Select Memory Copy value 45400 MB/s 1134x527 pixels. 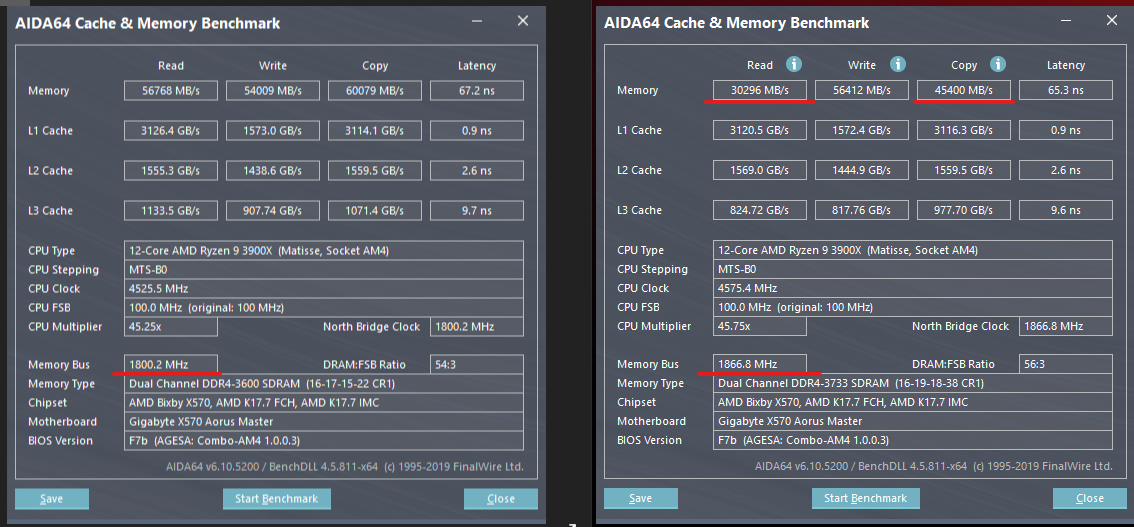964,90
